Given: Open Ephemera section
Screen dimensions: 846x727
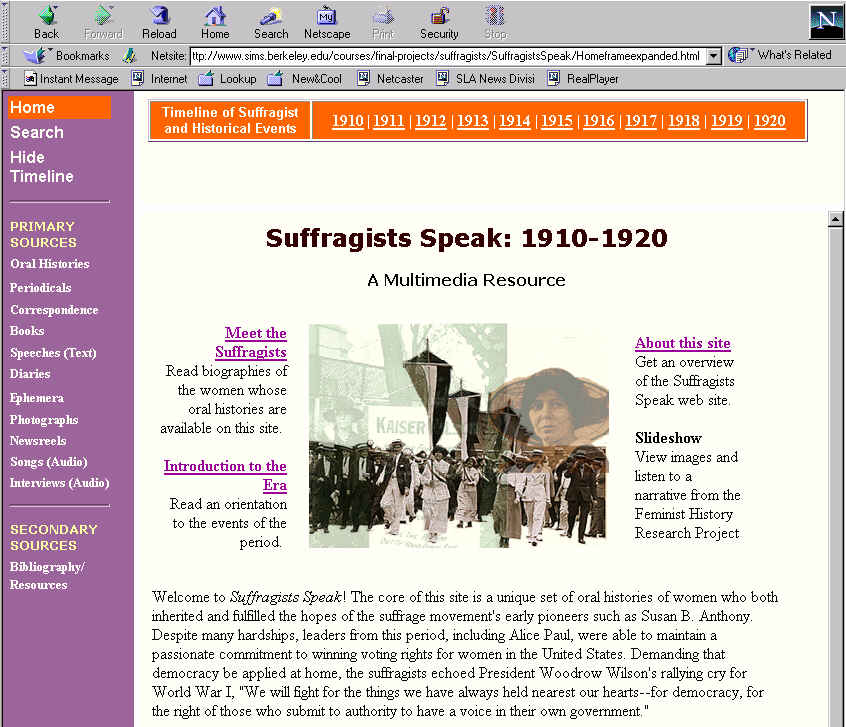Looking at the screenshot, I should [37, 398].
